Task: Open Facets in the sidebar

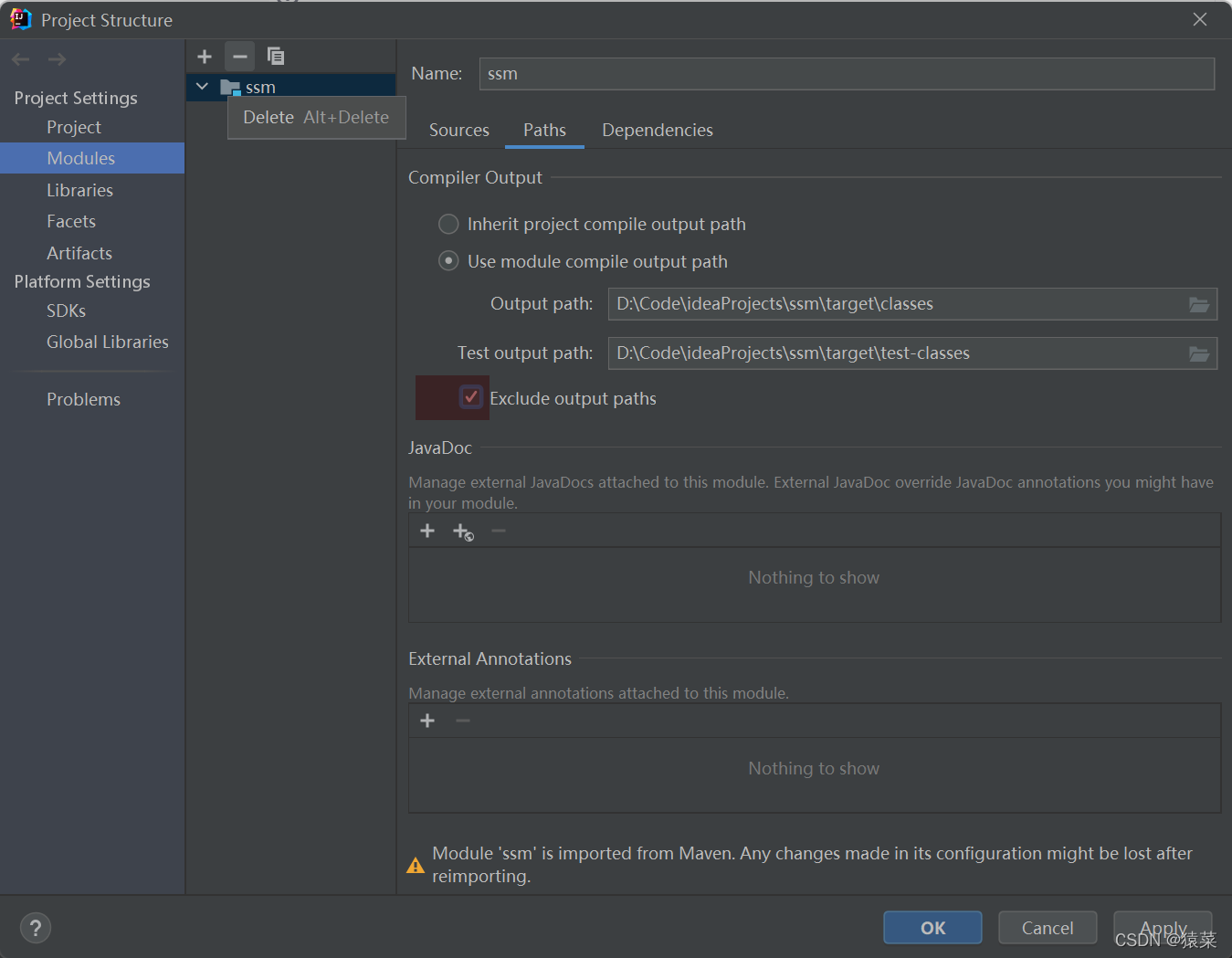Action: (x=71, y=221)
